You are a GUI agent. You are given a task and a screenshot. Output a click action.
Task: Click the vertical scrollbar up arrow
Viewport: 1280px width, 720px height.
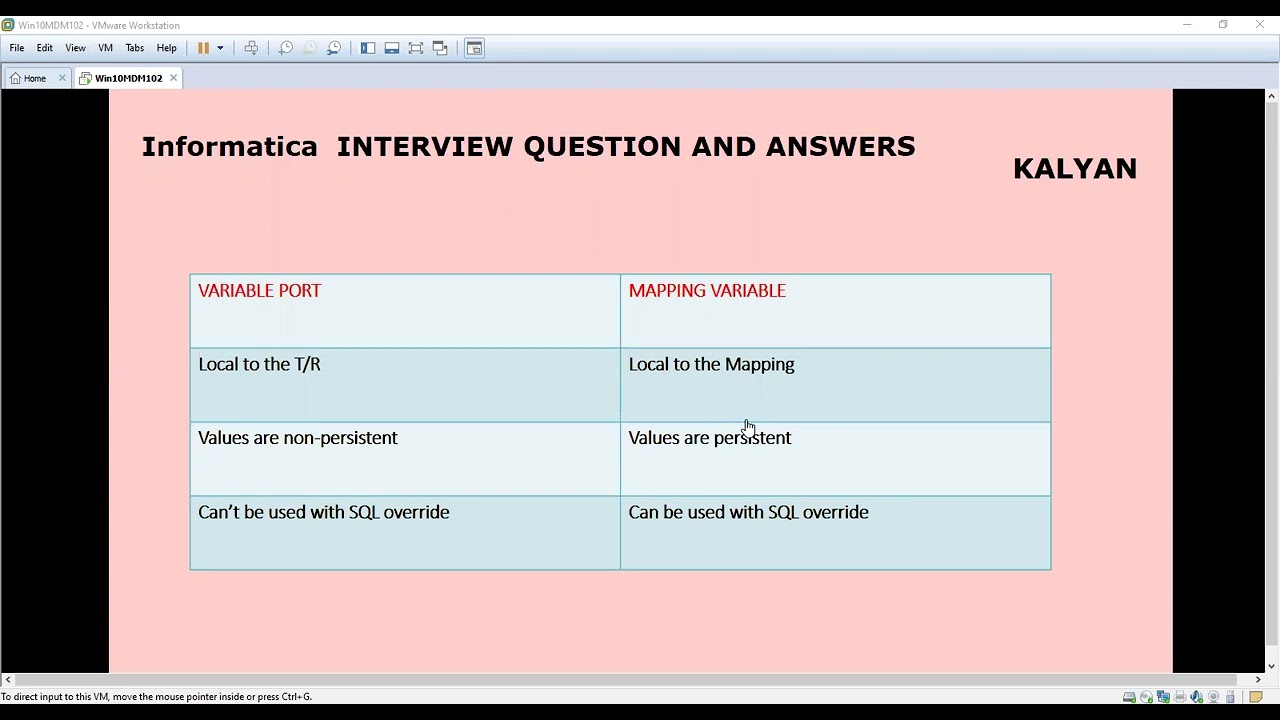coord(1271,96)
